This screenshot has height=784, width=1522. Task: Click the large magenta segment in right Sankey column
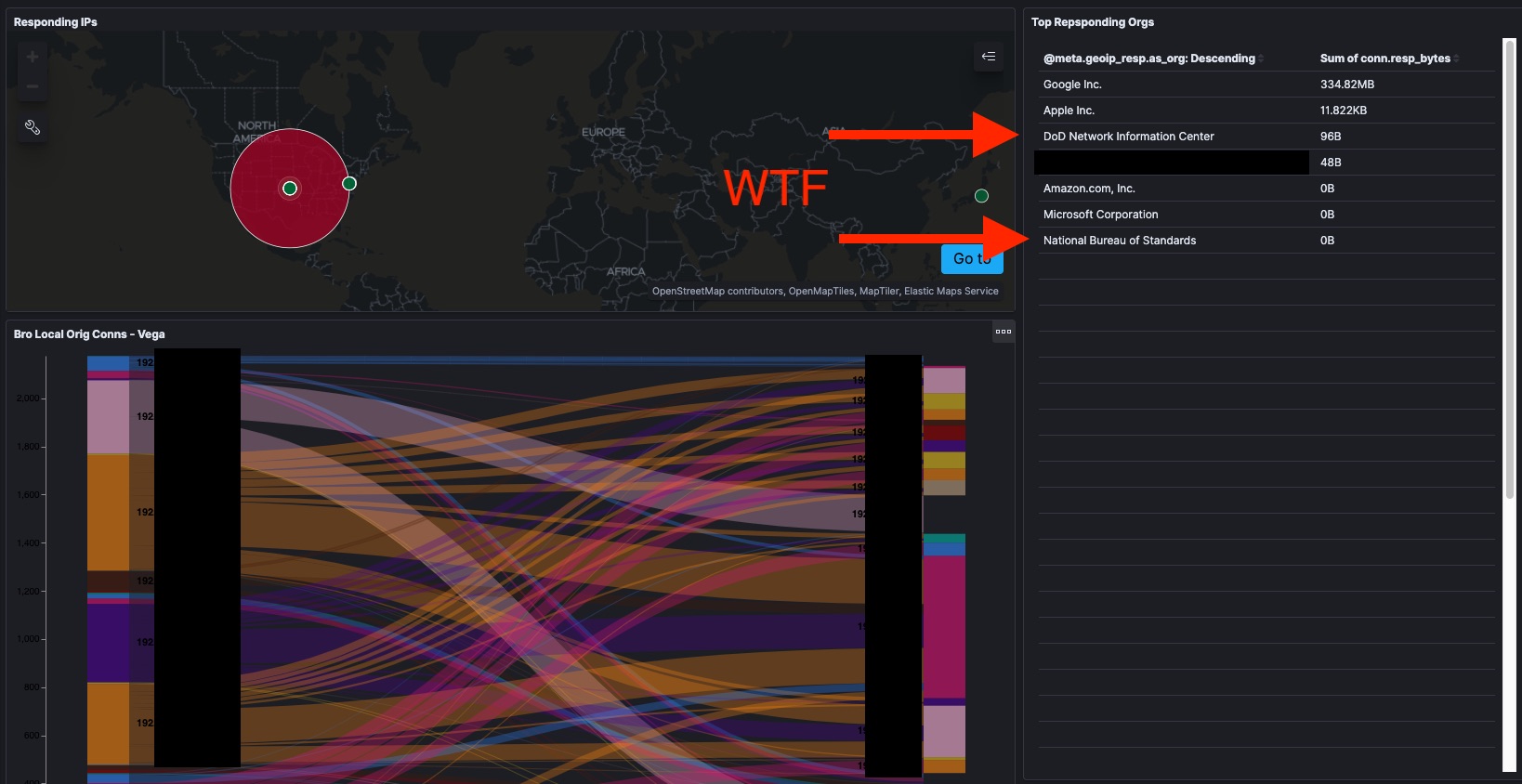(944, 627)
